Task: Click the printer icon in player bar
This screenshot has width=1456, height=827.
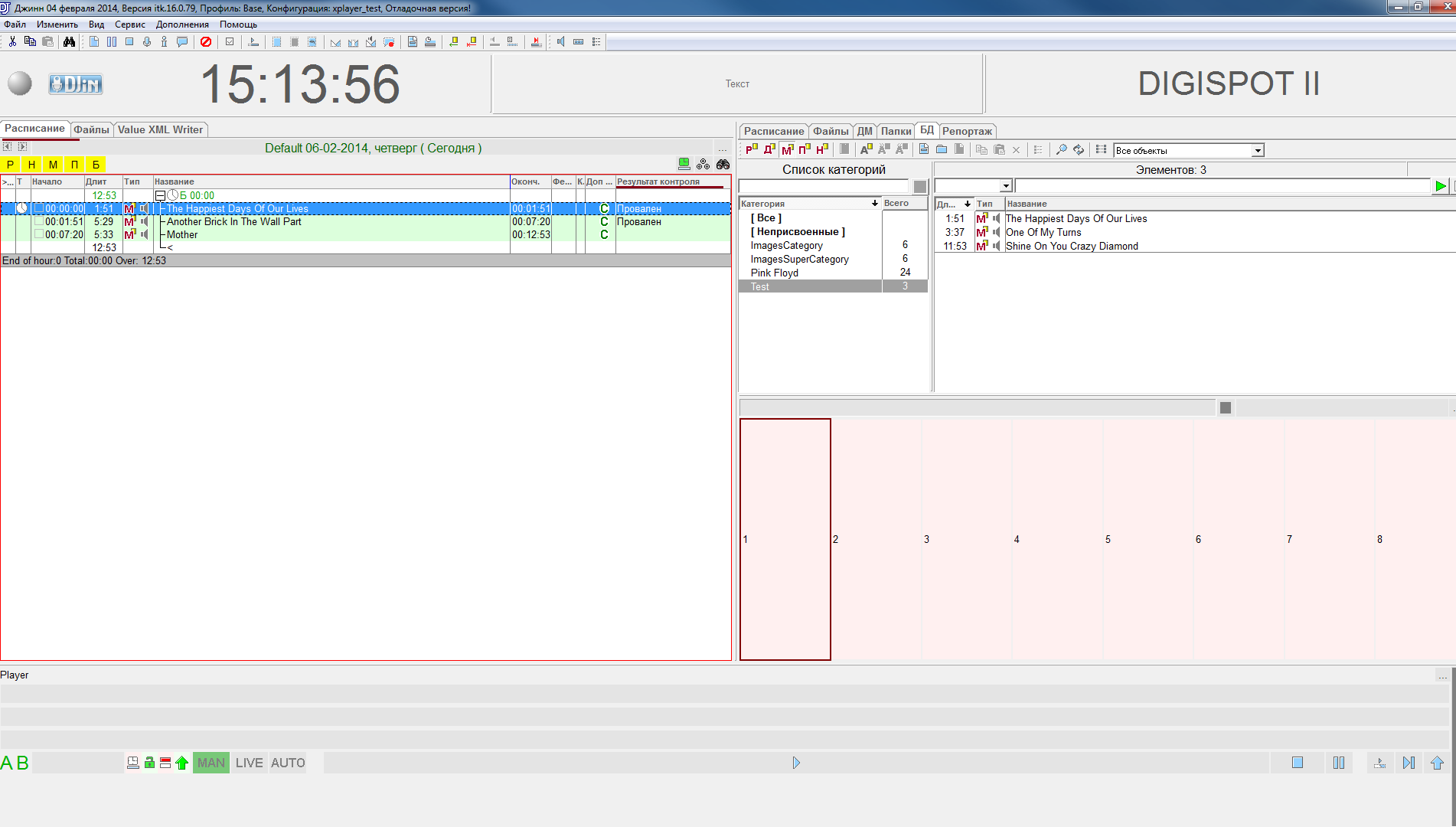Action: tap(132, 763)
